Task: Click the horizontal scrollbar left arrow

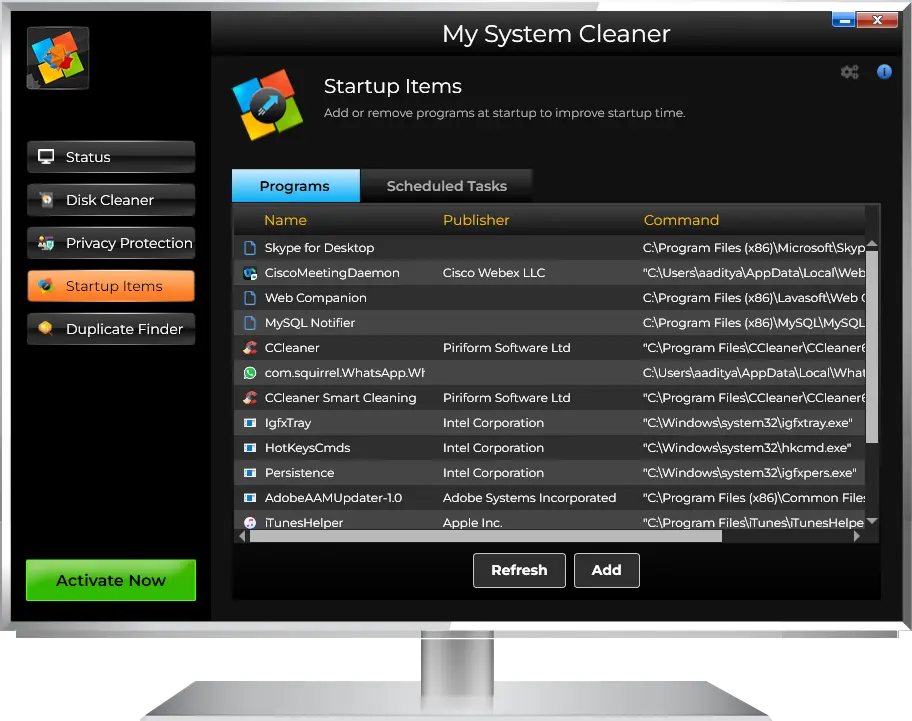Action: 242,536
